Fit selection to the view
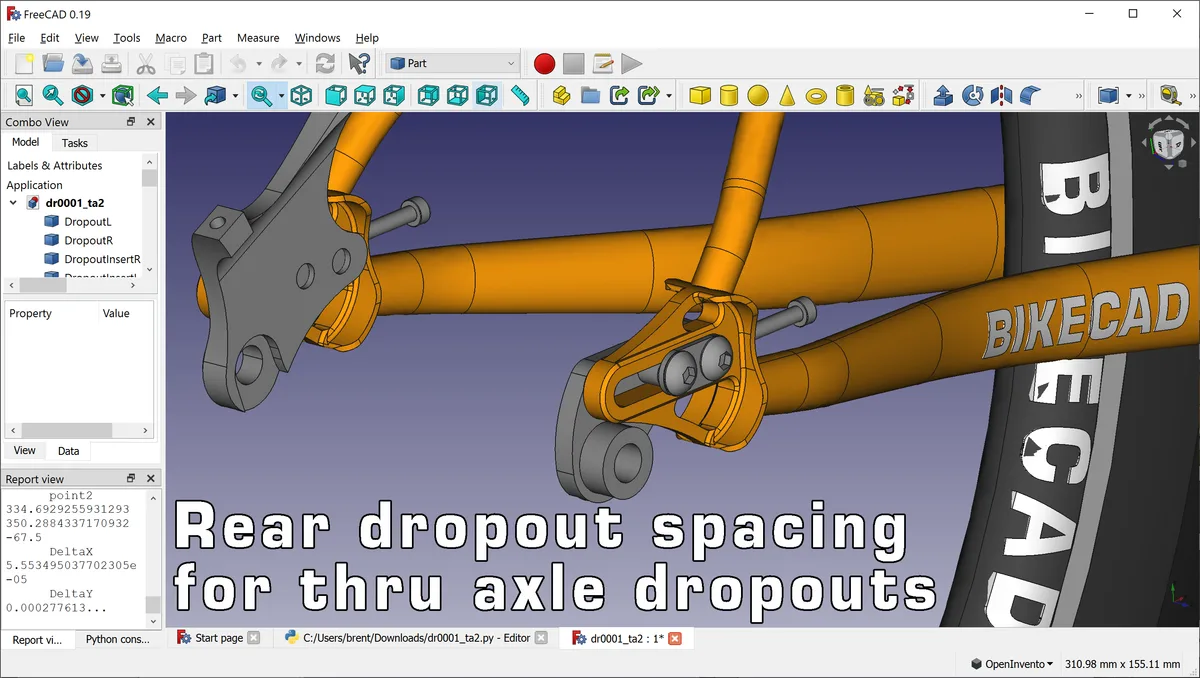The height and width of the screenshot is (678, 1200). pos(53,96)
